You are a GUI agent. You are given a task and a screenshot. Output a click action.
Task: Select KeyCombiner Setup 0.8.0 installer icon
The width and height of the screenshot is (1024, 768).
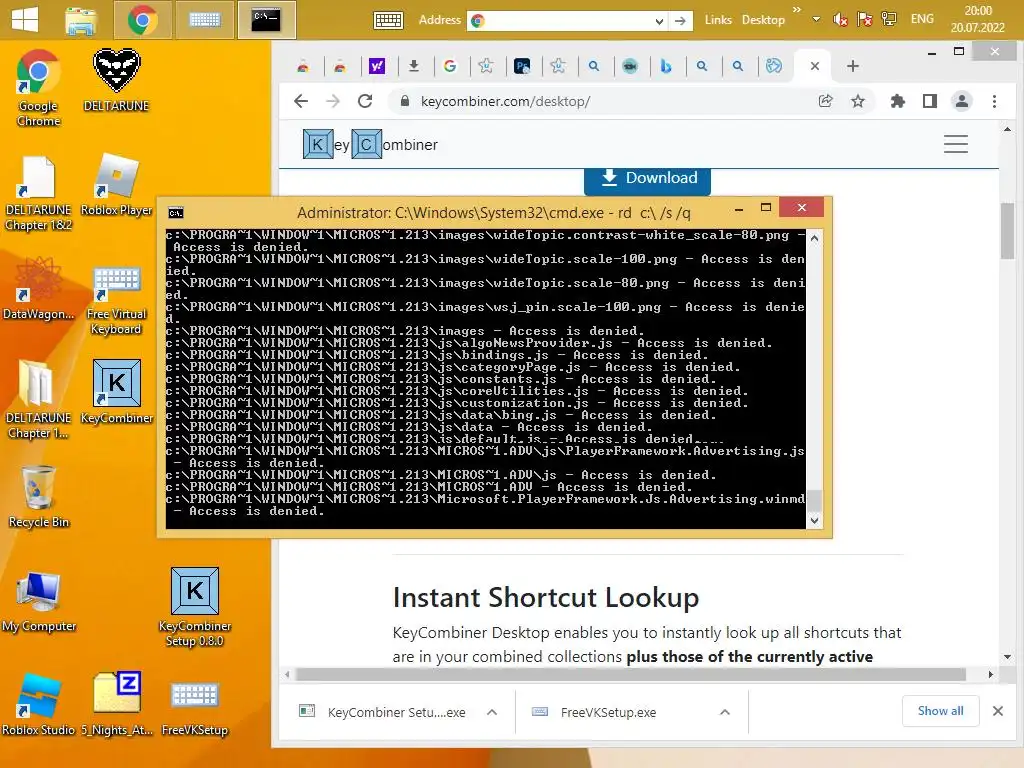(x=195, y=607)
